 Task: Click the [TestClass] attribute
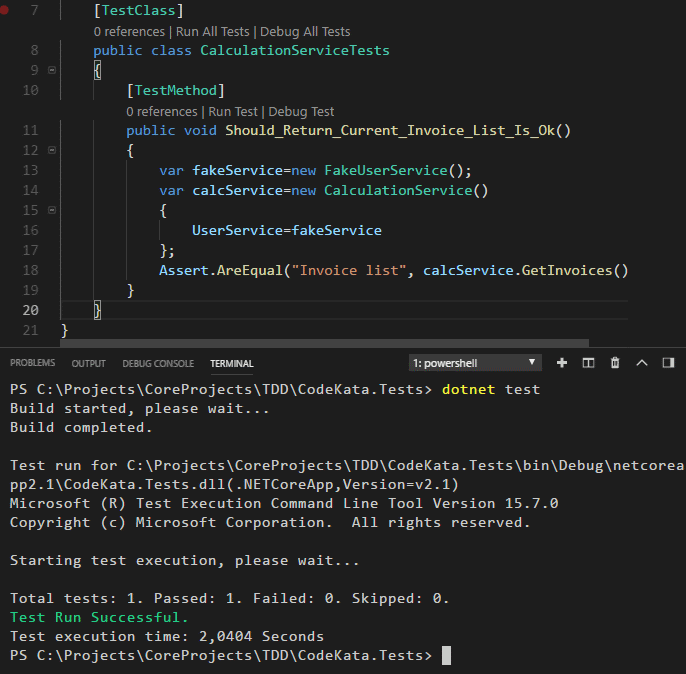pyautogui.click(x=138, y=10)
